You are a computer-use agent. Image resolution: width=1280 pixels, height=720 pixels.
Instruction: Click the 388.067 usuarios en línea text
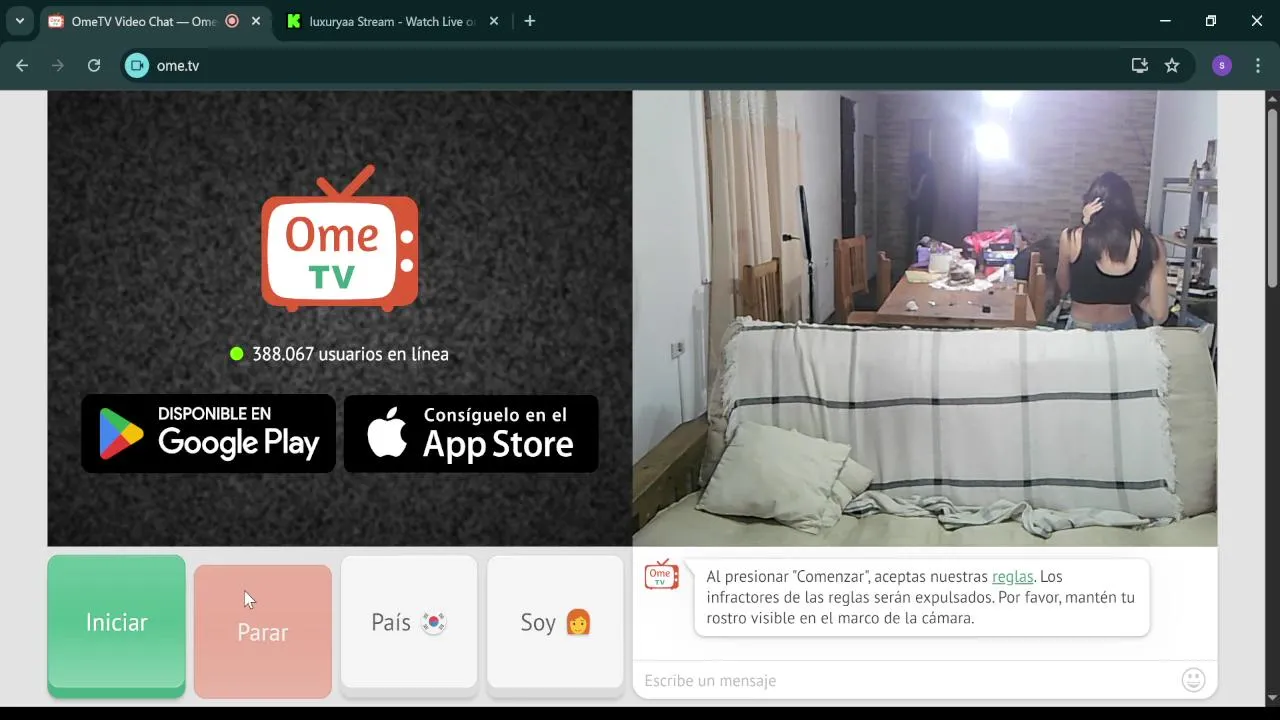[x=350, y=354]
